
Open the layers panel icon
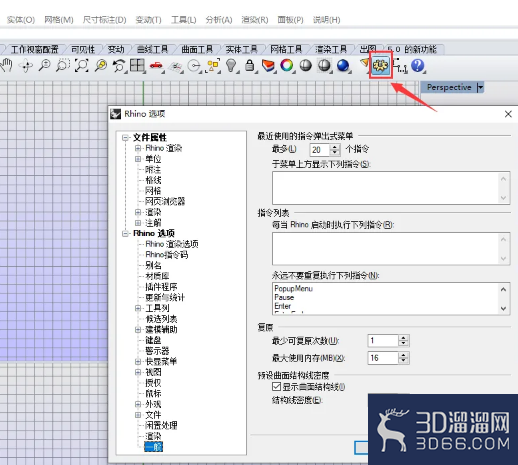[268, 65]
